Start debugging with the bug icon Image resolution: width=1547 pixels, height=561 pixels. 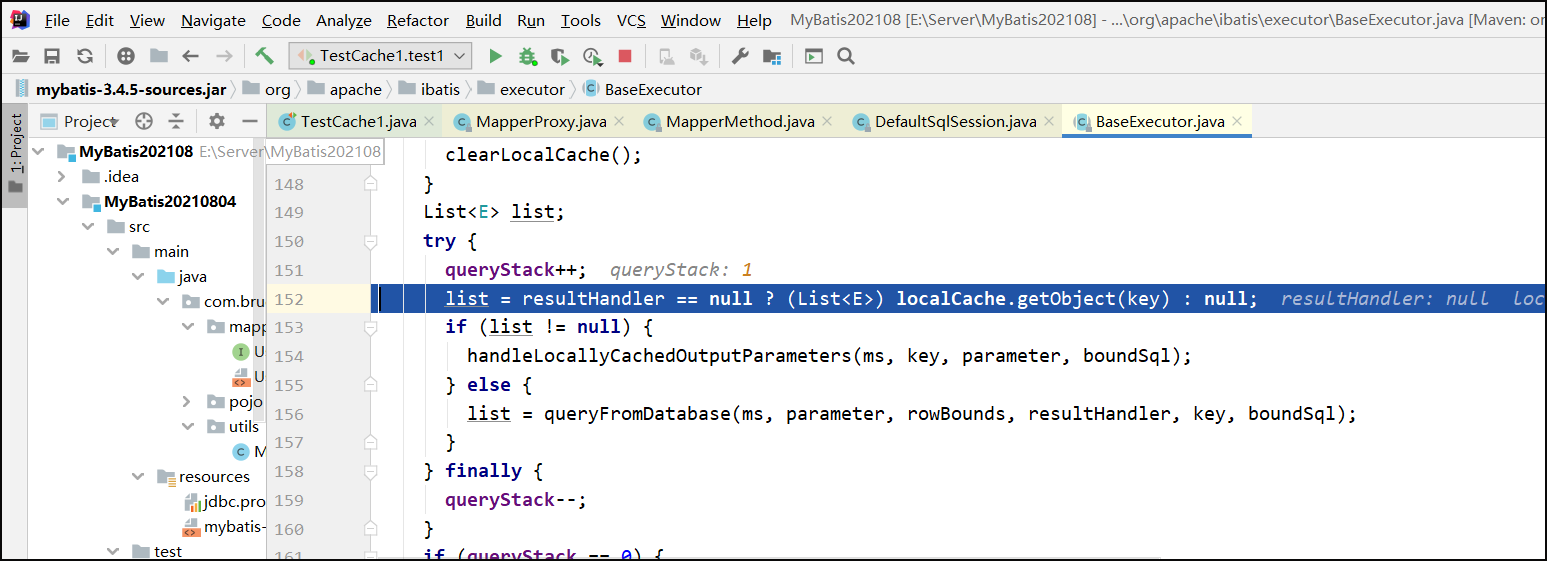pyautogui.click(x=528, y=56)
